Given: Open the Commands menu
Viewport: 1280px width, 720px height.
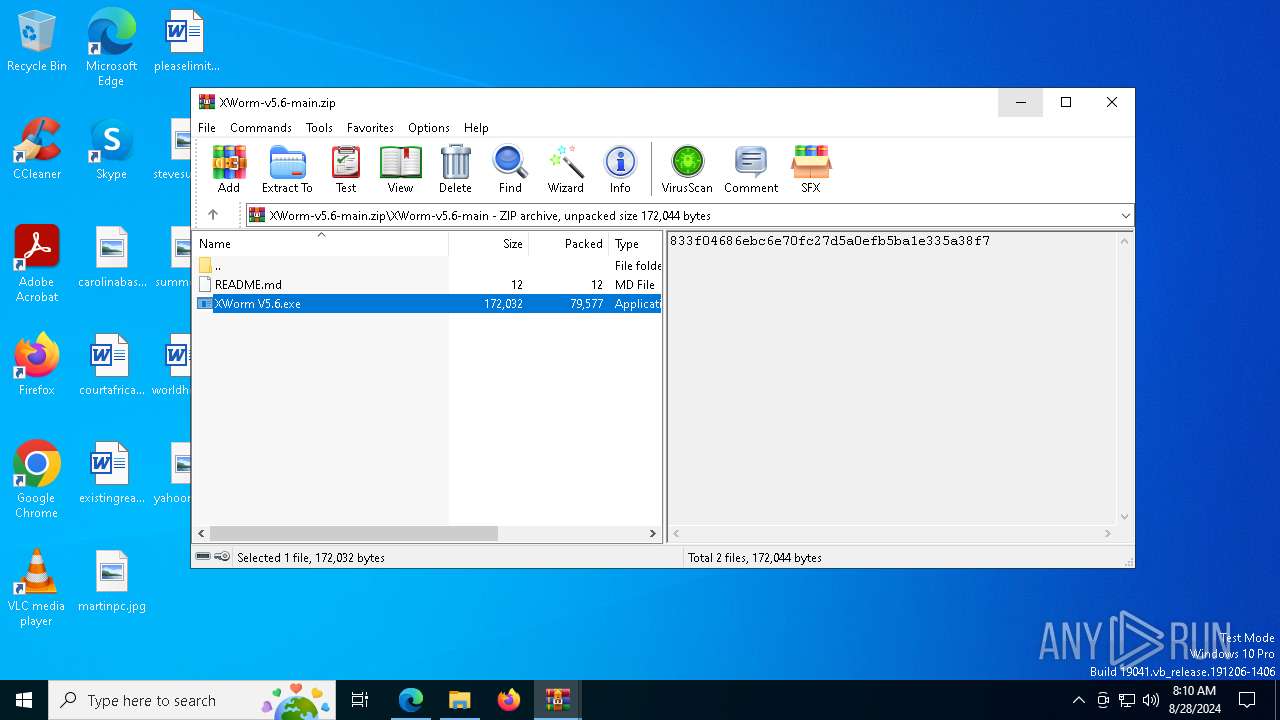Looking at the screenshot, I should 261,128.
